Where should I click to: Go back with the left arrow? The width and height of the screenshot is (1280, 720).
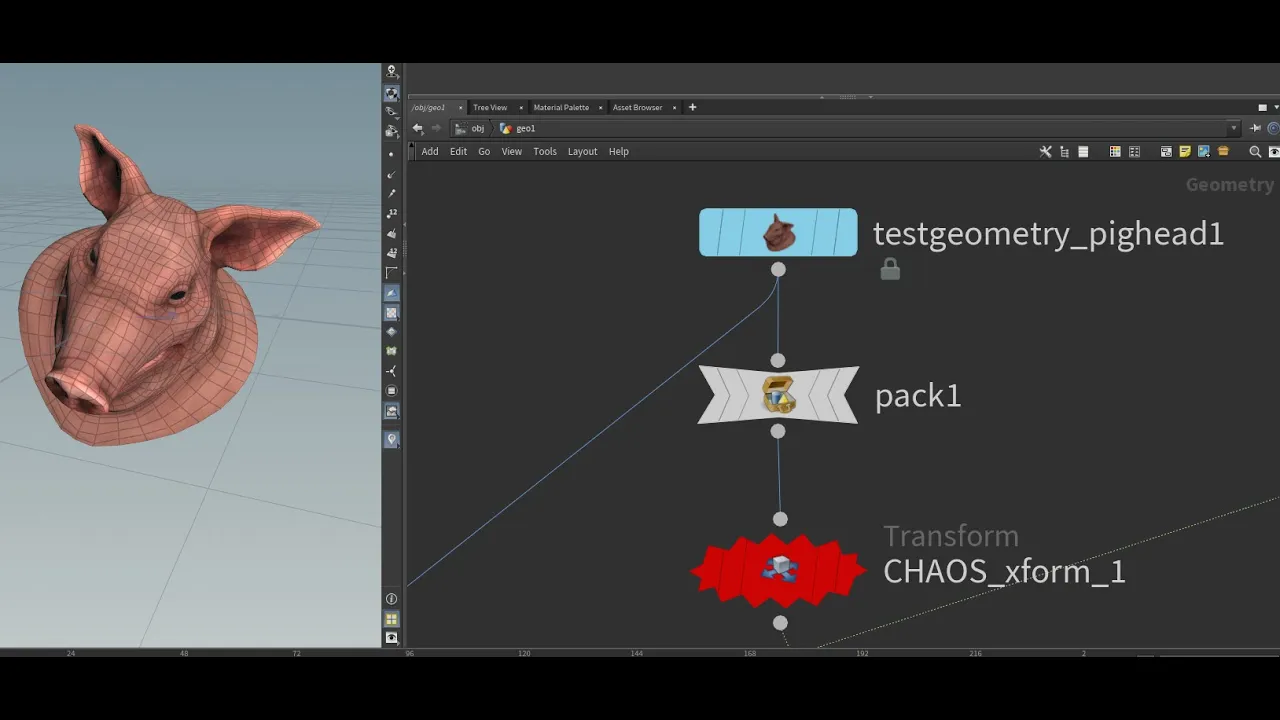[x=418, y=128]
